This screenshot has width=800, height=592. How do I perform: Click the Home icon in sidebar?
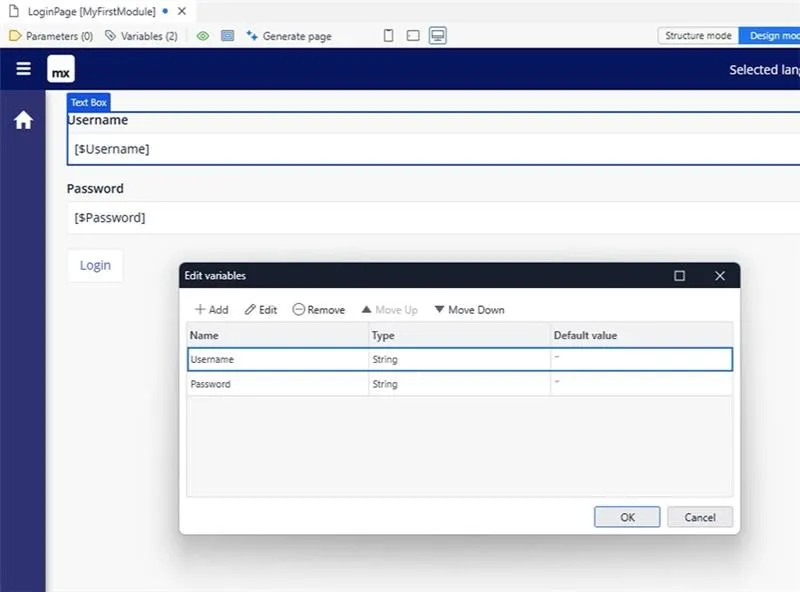(x=23, y=121)
